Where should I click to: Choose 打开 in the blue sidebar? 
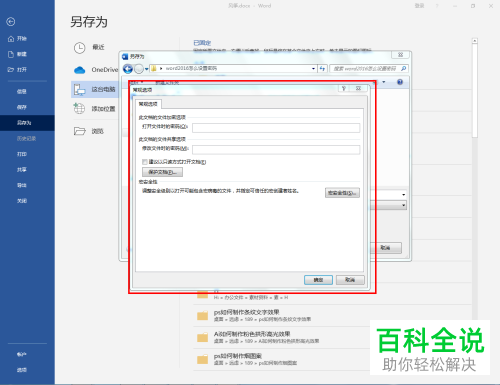17,70
